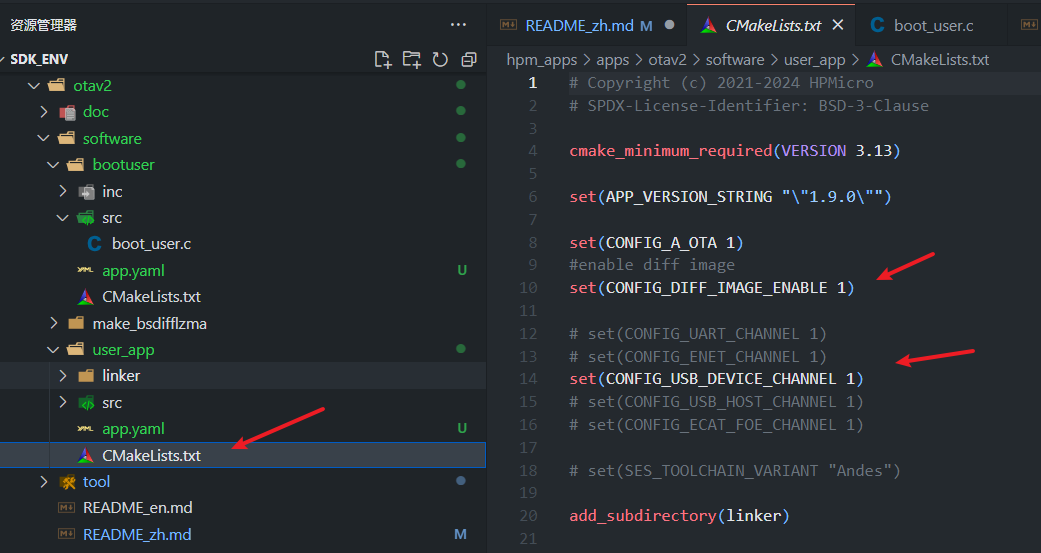Click otav2 in the breadcrumb
1041x553 pixels.
tap(667, 60)
